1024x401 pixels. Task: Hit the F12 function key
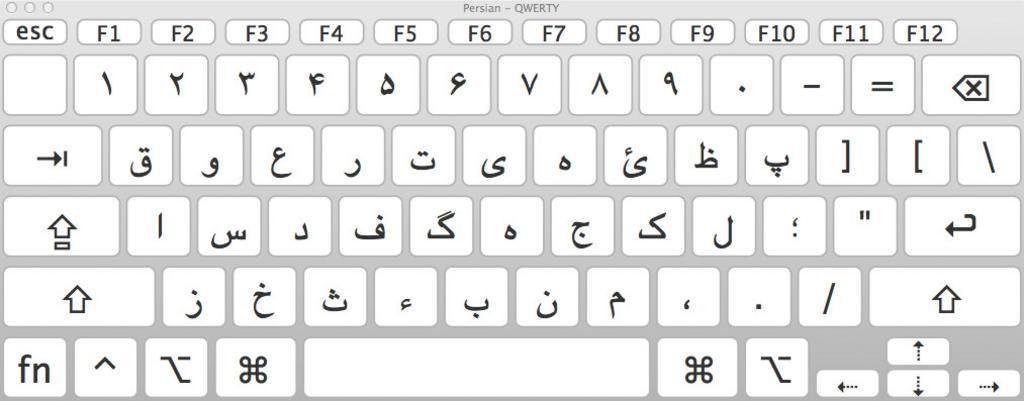[x=924, y=33]
